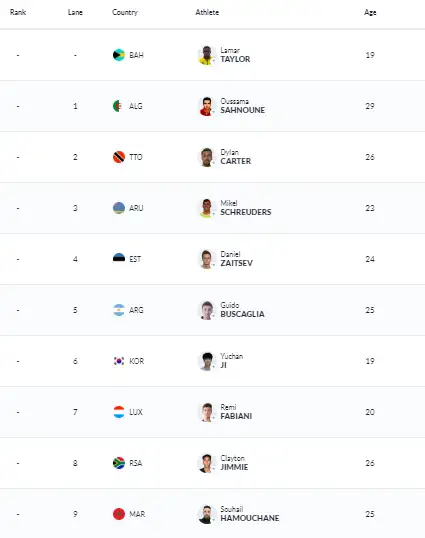The image size is (425, 538).
Task: Select the Trinidad and Tobago flag icon
Action: tap(119, 157)
